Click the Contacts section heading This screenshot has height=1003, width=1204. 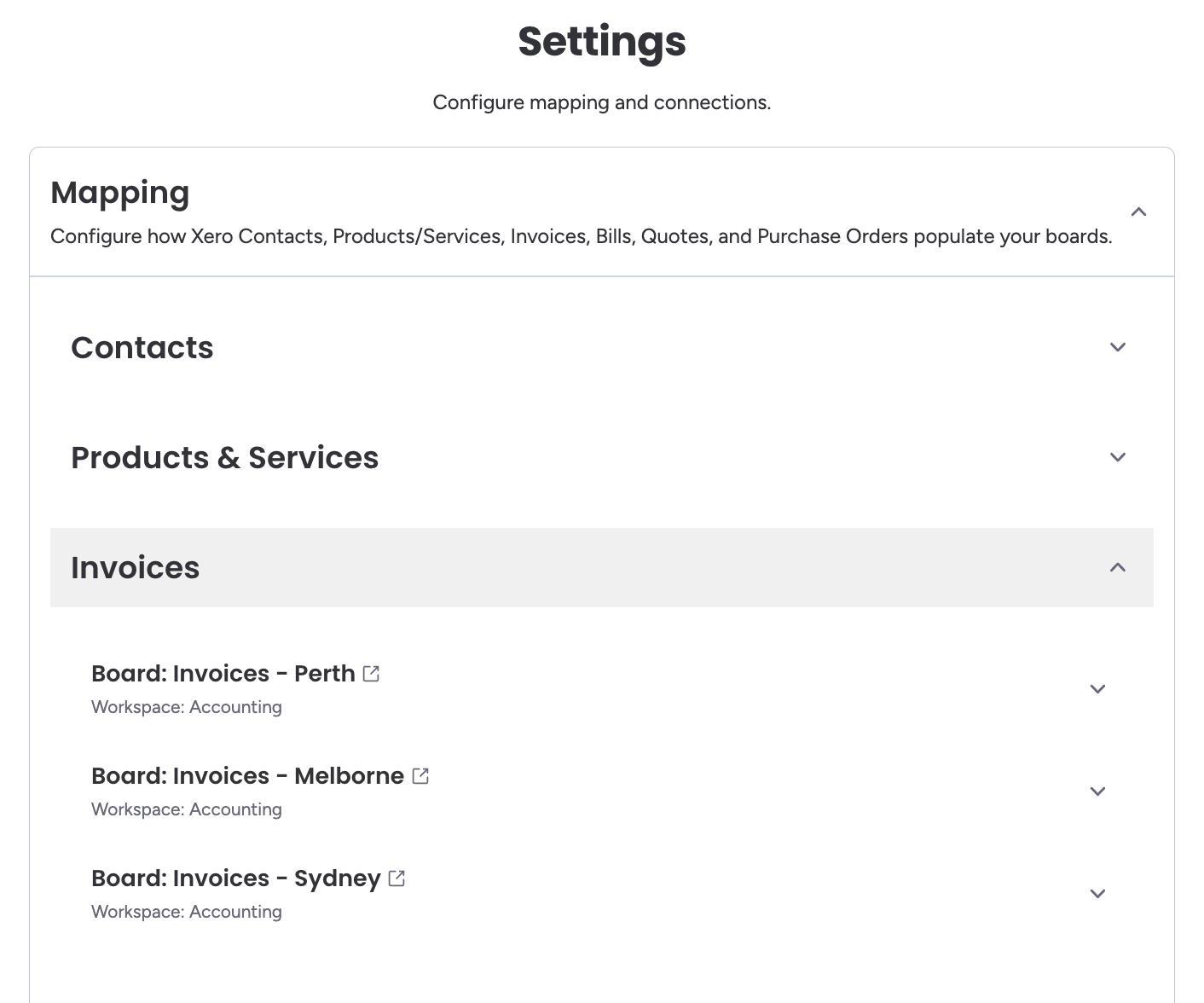point(142,348)
